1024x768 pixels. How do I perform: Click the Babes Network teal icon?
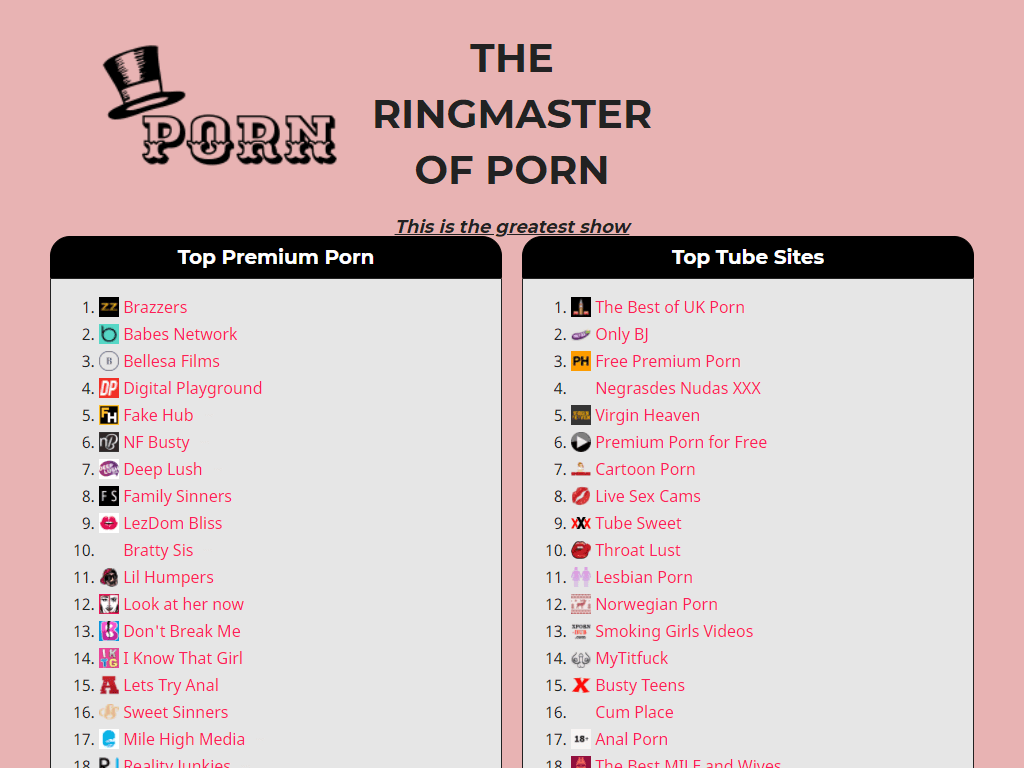tap(109, 334)
